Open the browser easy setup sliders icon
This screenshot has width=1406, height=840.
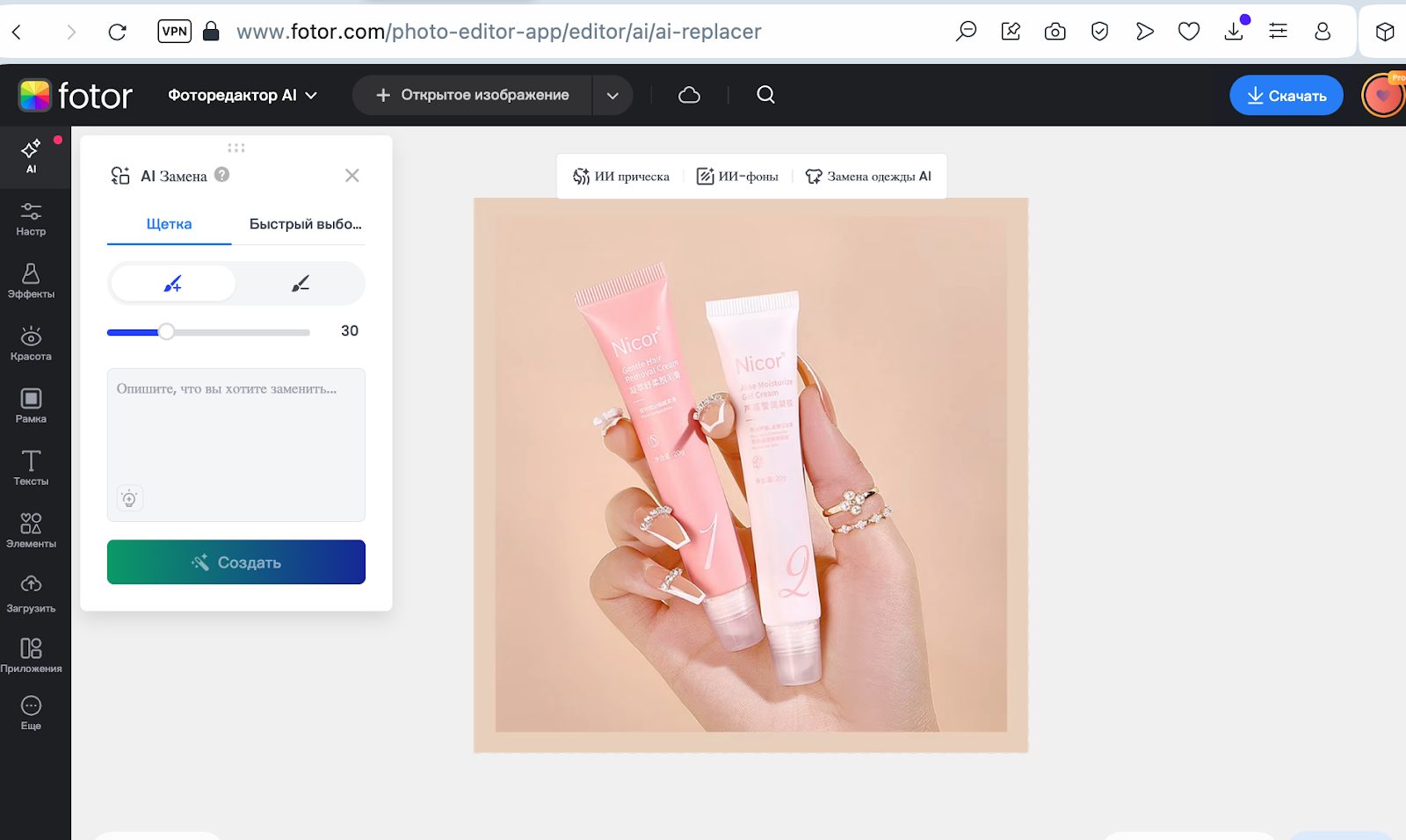(1279, 32)
